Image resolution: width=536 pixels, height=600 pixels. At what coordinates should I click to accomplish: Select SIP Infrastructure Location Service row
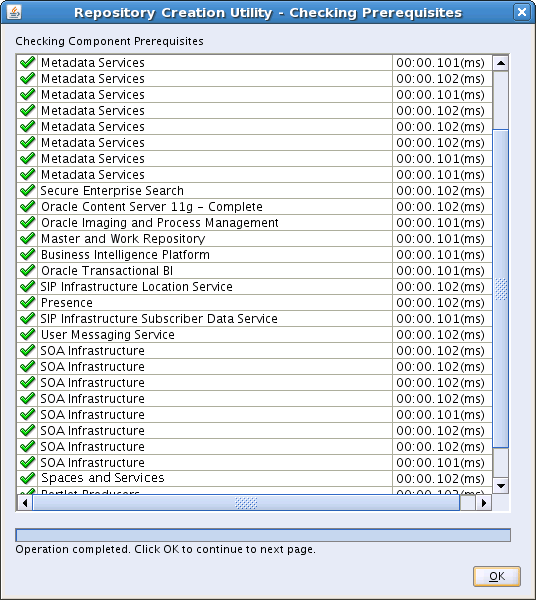pyautogui.click(x=254, y=287)
